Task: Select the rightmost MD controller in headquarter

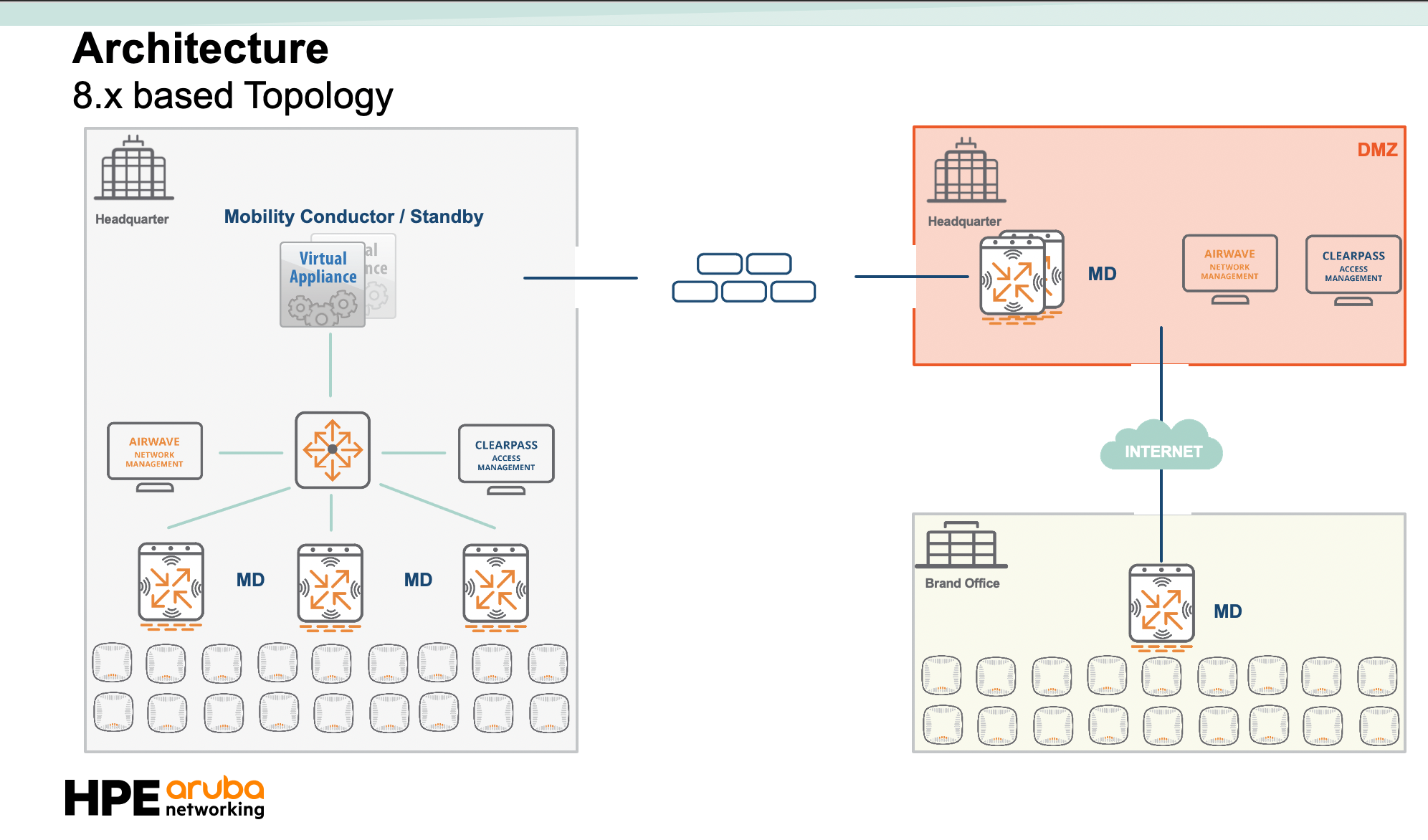Action: (x=496, y=587)
